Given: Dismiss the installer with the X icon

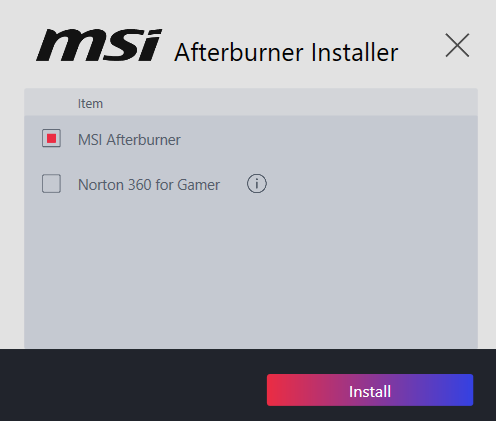Looking at the screenshot, I should click(457, 45).
